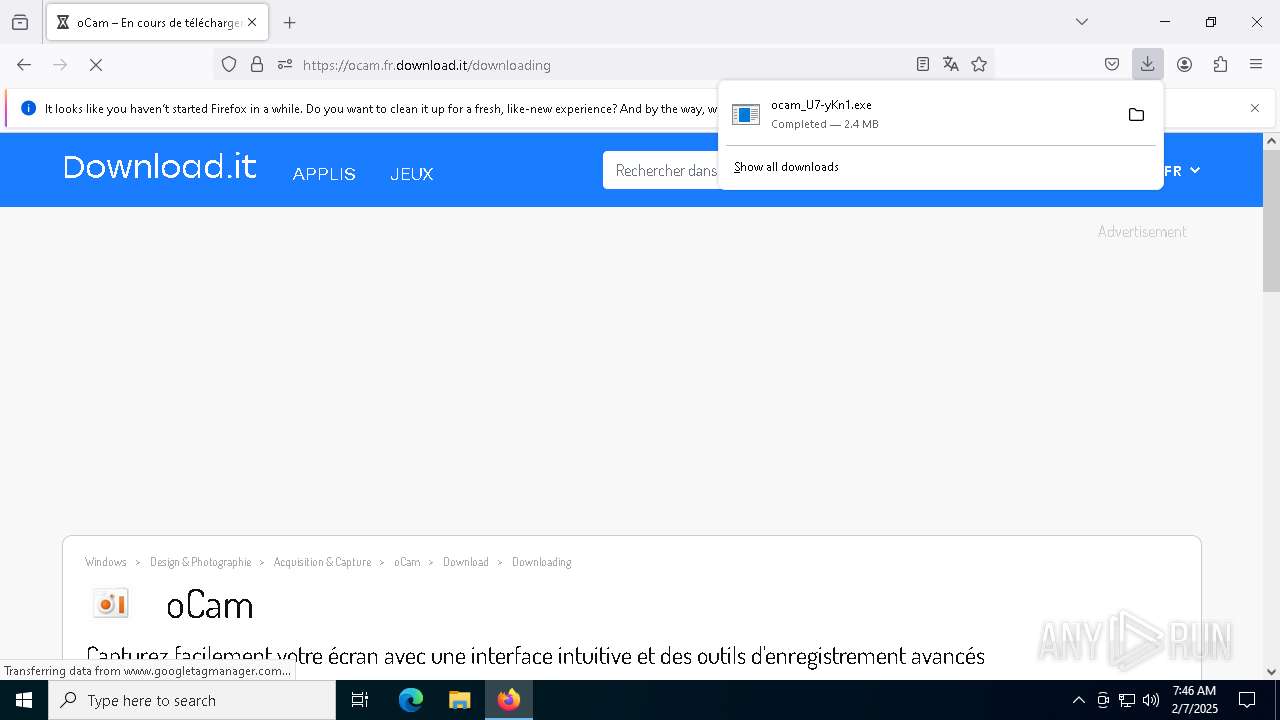This screenshot has width=1280, height=720.
Task: Go to Download.it home logo
Action: [x=160, y=167]
